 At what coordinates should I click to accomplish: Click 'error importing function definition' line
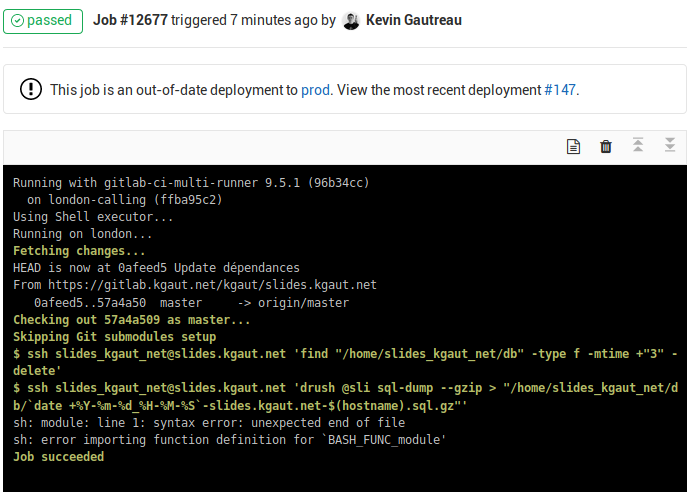coord(229,440)
